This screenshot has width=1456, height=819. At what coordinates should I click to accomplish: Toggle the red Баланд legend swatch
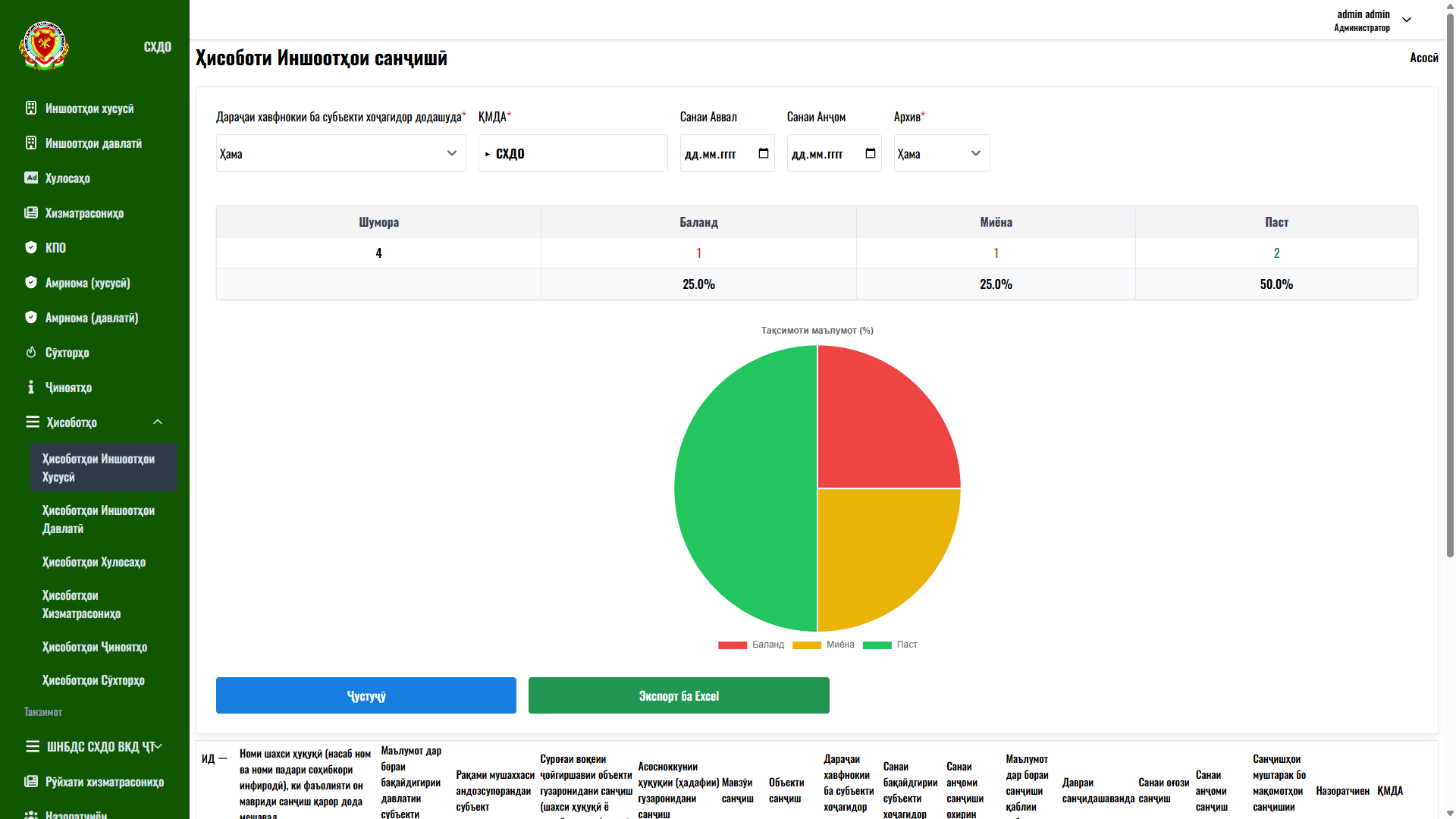click(733, 645)
